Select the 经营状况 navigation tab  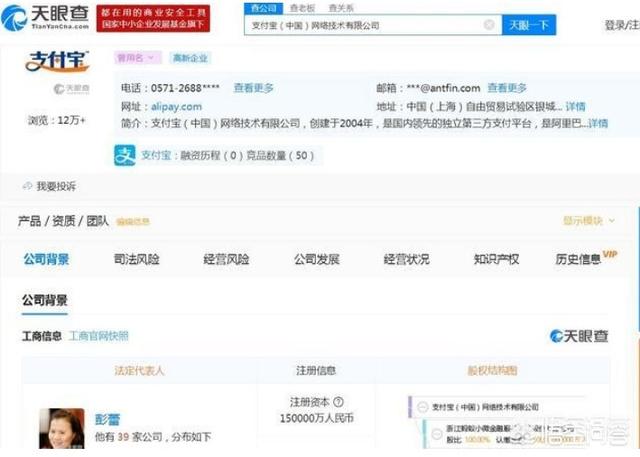407,259
